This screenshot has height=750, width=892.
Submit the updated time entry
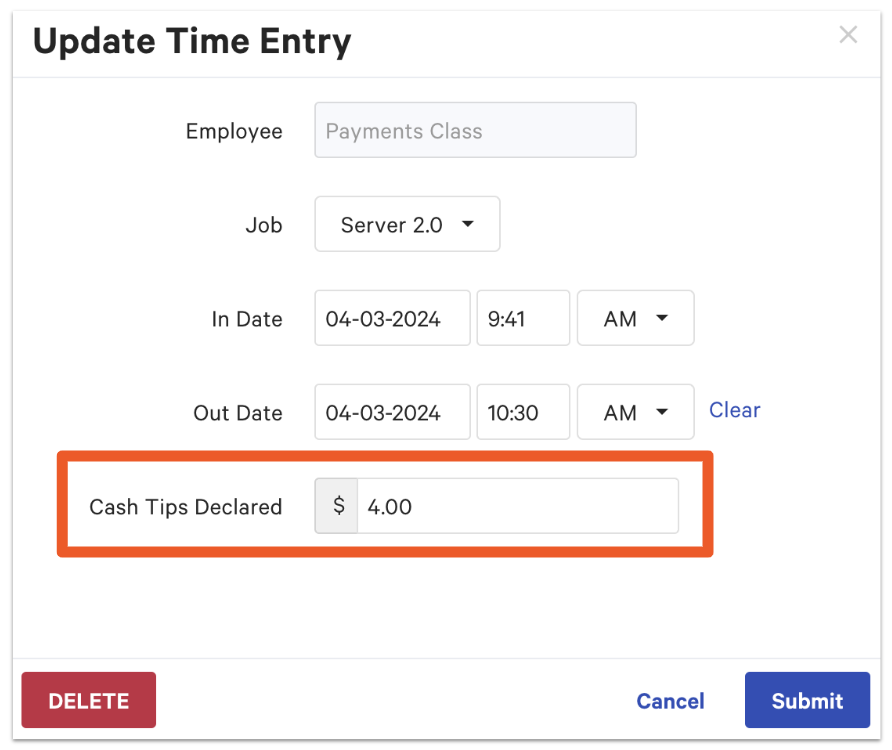tap(807, 701)
